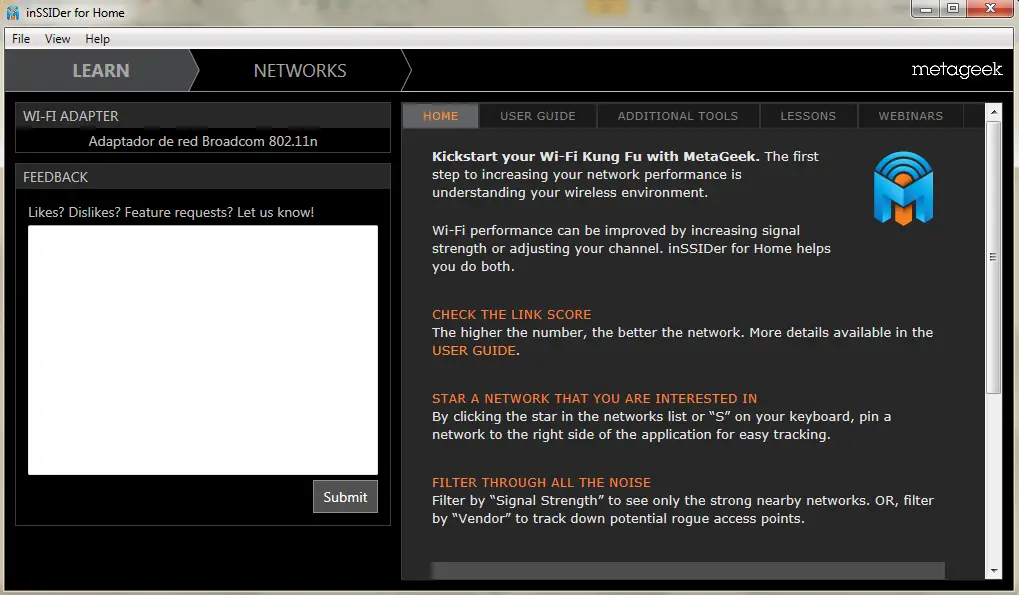Click the metageek brand logo

click(x=957, y=70)
